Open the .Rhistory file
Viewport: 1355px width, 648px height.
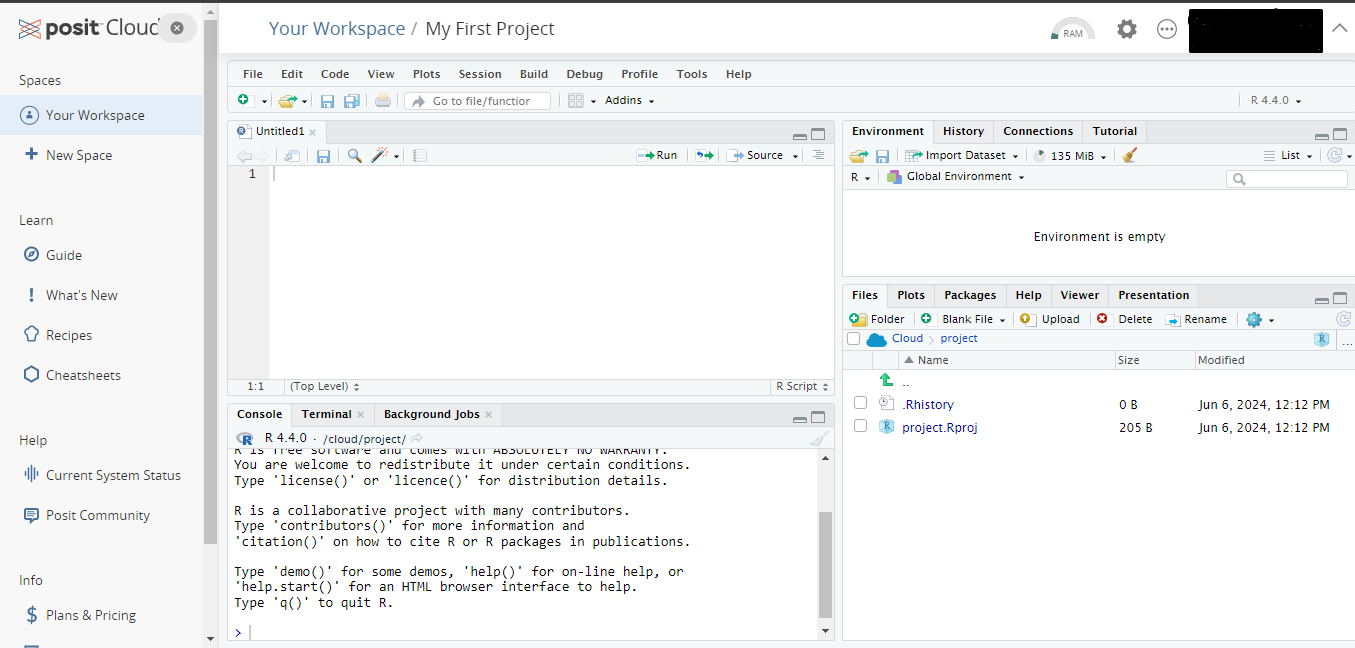coord(928,404)
